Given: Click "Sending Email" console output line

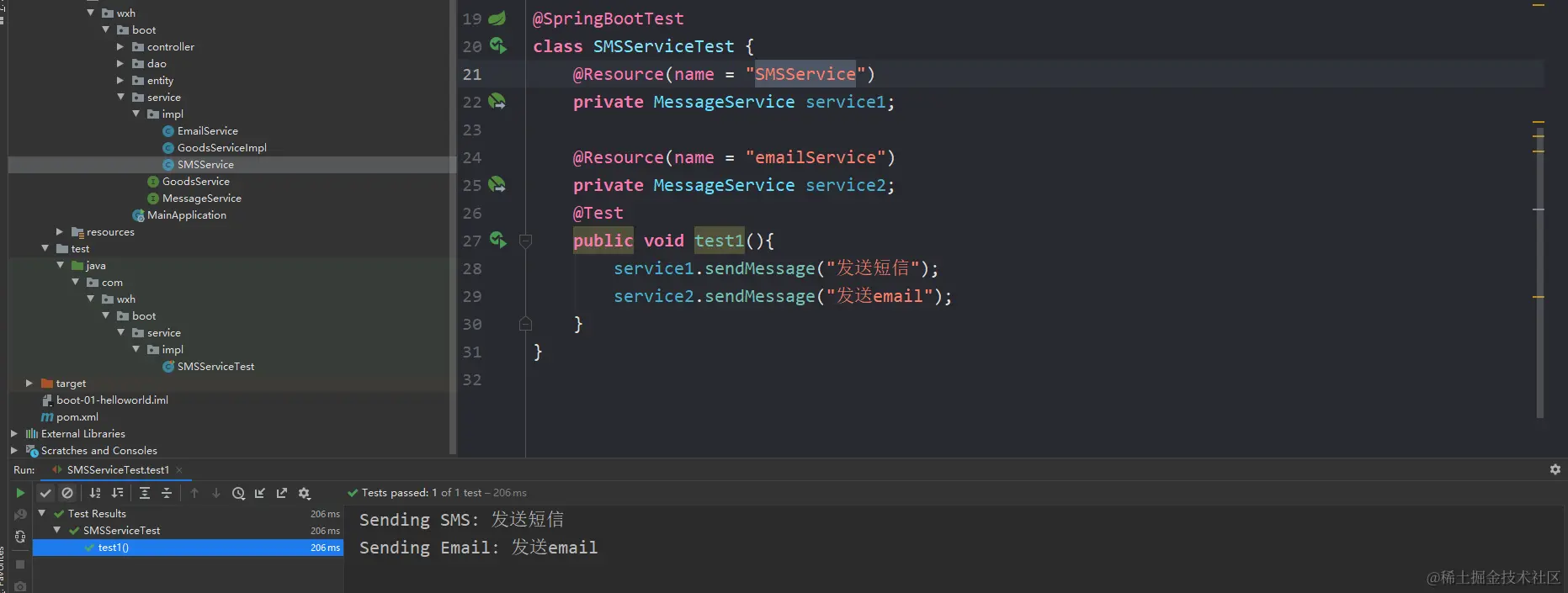Looking at the screenshot, I should (478, 548).
